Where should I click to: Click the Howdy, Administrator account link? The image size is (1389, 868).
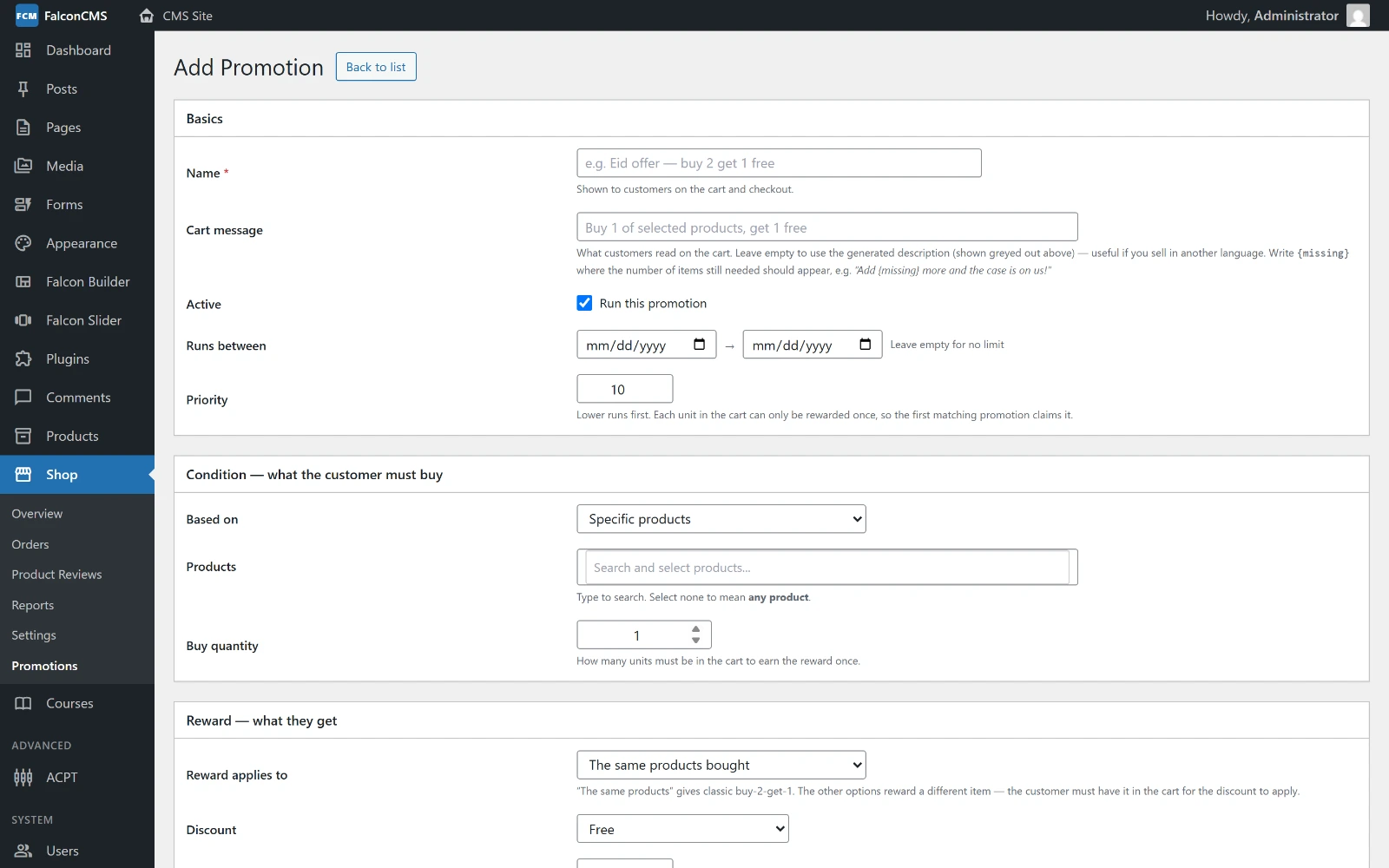pyautogui.click(x=1272, y=16)
